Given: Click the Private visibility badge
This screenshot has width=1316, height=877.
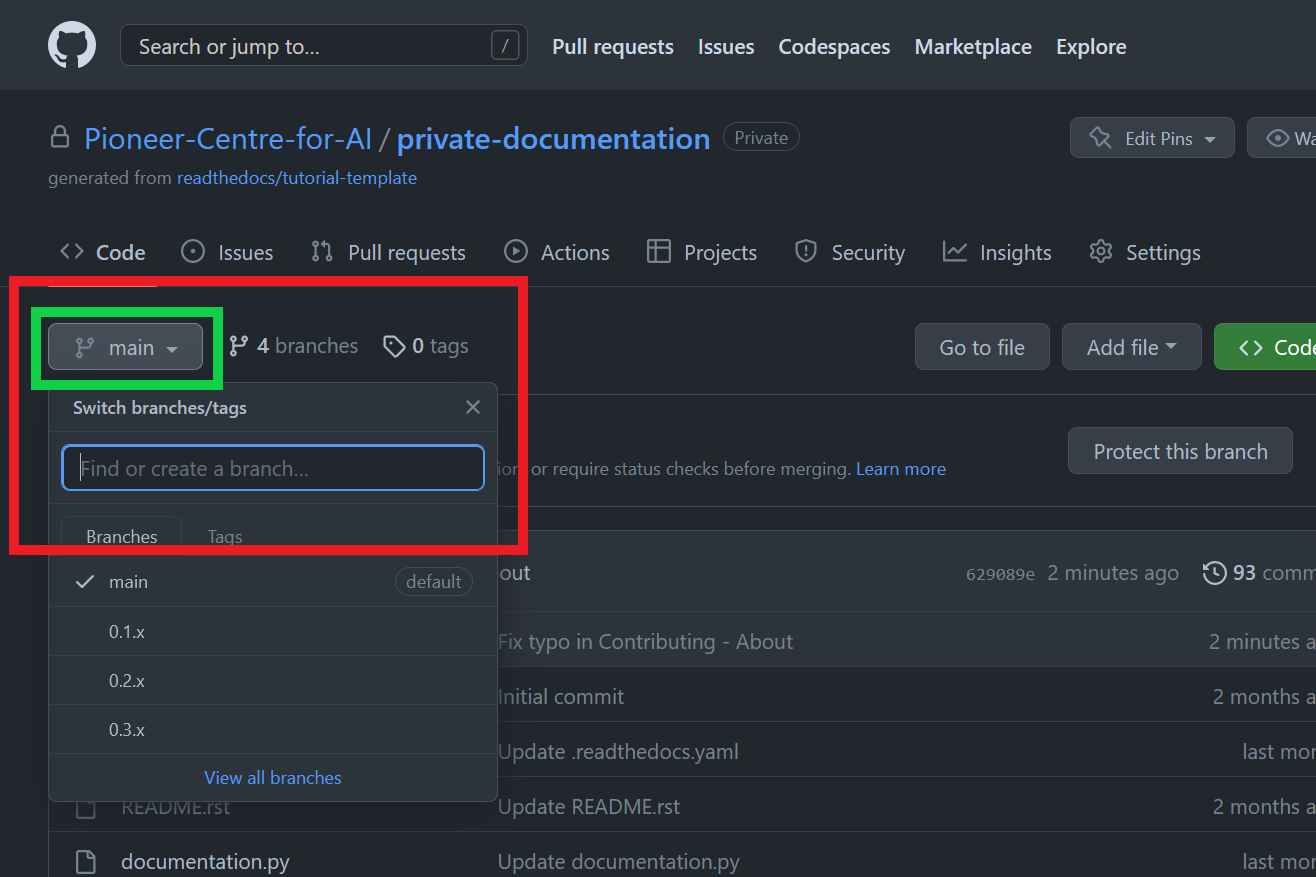Looking at the screenshot, I should coord(761,138).
